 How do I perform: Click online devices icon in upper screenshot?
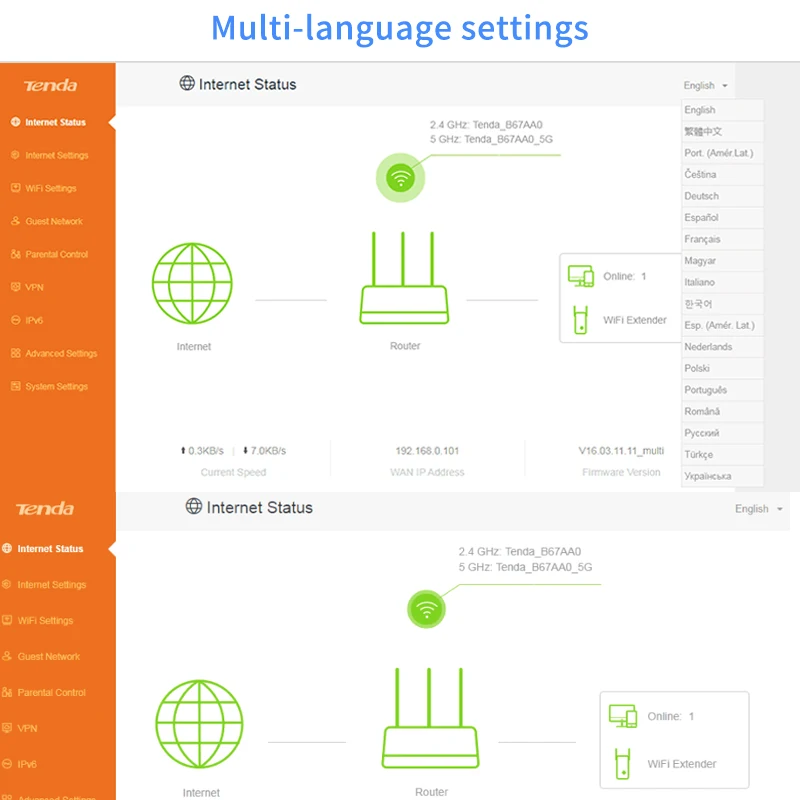pyautogui.click(x=581, y=276)
